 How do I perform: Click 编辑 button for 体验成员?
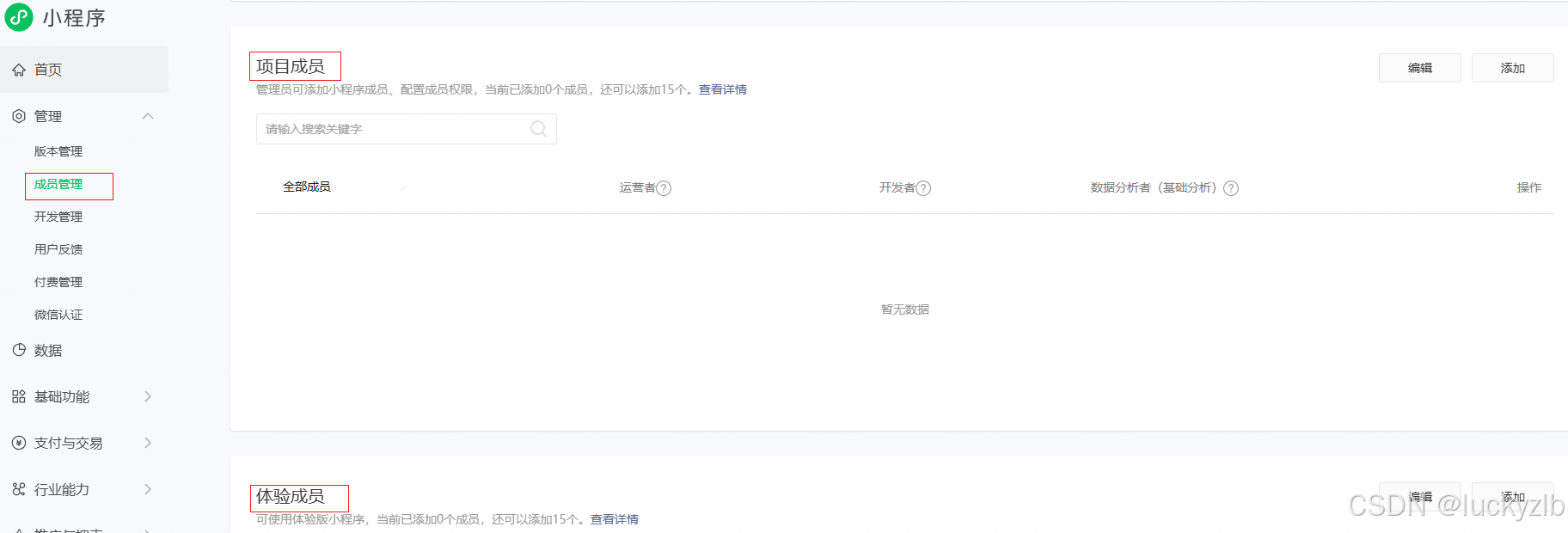[1420, 497]
